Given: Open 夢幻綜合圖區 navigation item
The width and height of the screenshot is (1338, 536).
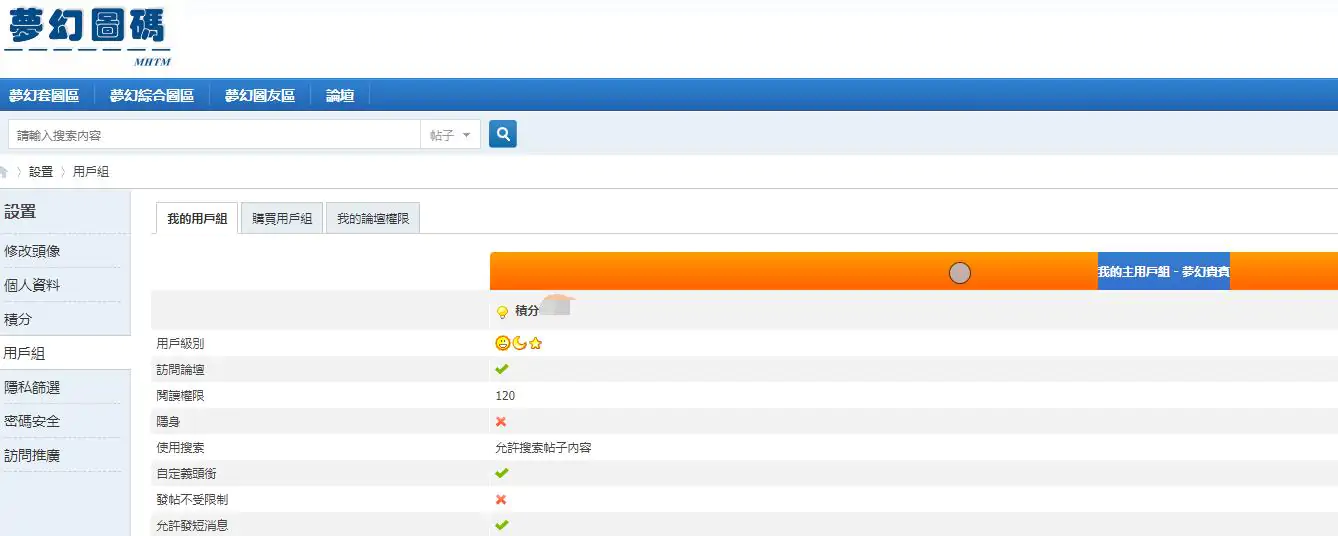Looking at the screenshot, I should [152, 96].
